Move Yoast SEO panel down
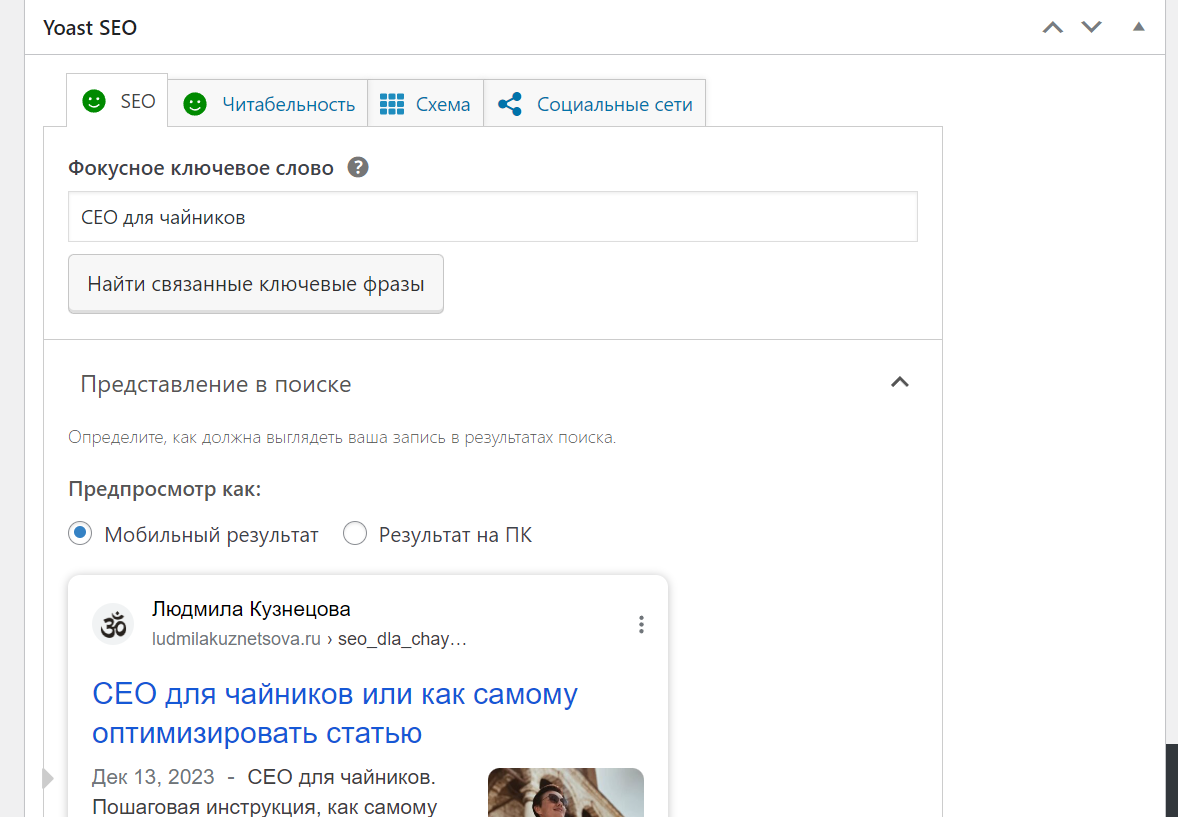 [x=1091, y=28]
